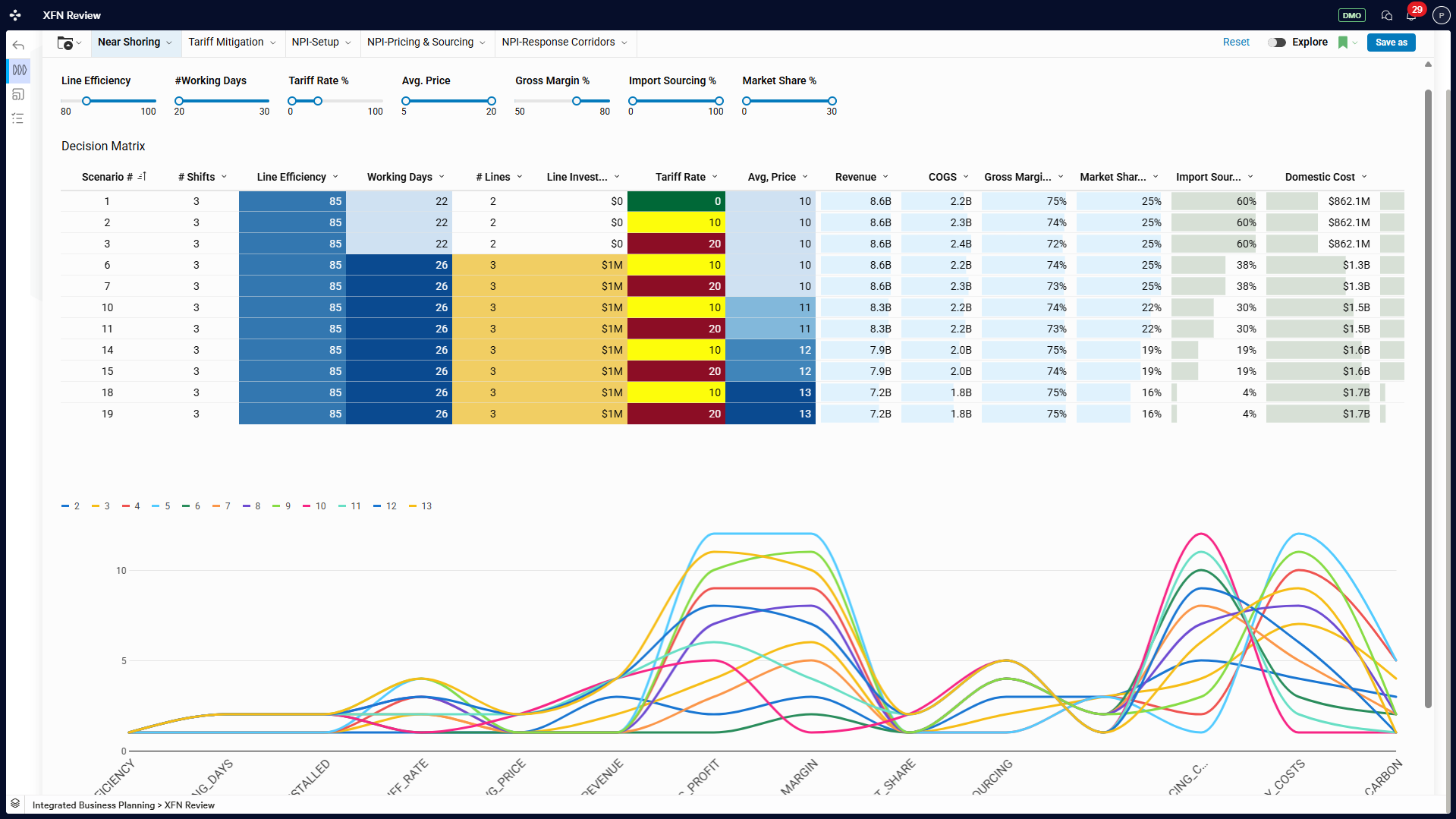Expand the COGS column dropdown
The width and height of the screenshot is (1456, 819).
(966, 177)
